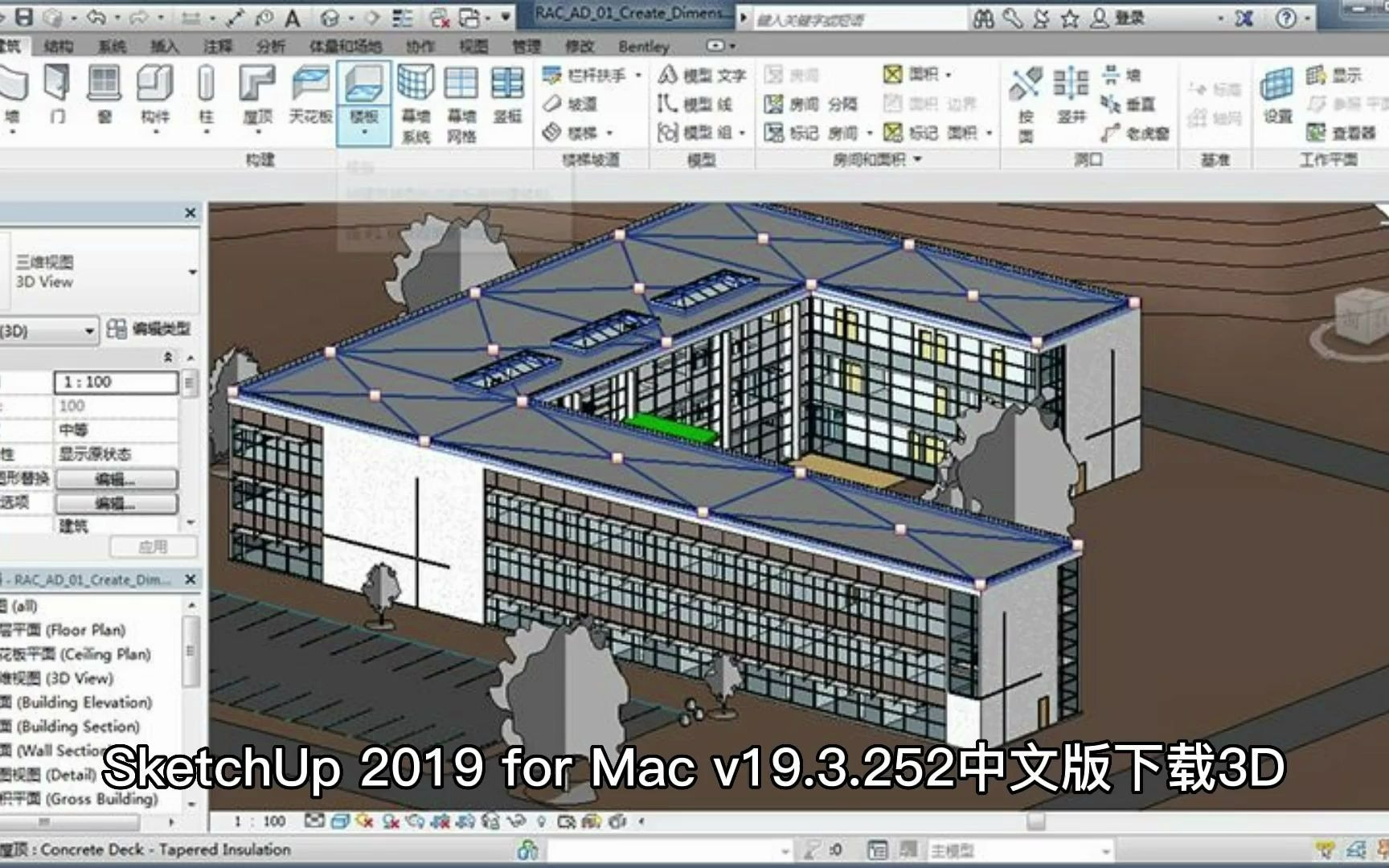The image size is (1389, 868).
Task: Click the Apply (应用) button in Properties
Action: point(153,547)
